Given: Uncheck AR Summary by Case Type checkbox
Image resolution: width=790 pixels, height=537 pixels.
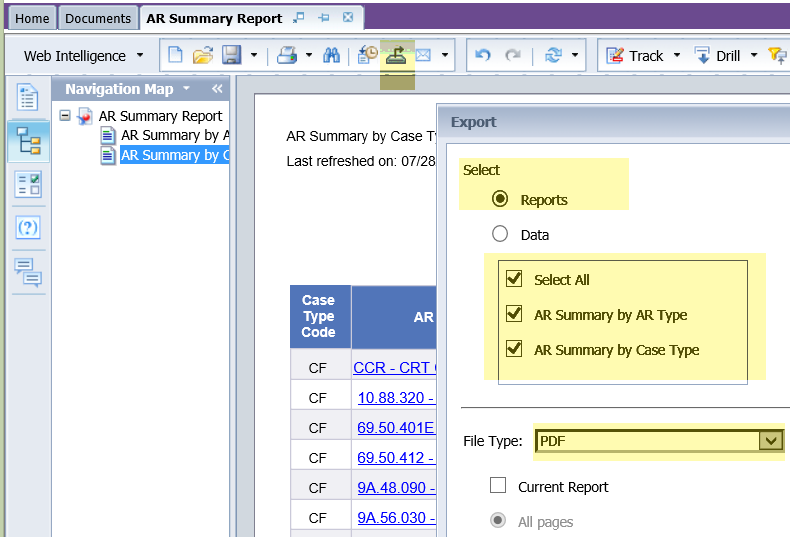Looking at the screenshot, I should click(x=514, y=349).
